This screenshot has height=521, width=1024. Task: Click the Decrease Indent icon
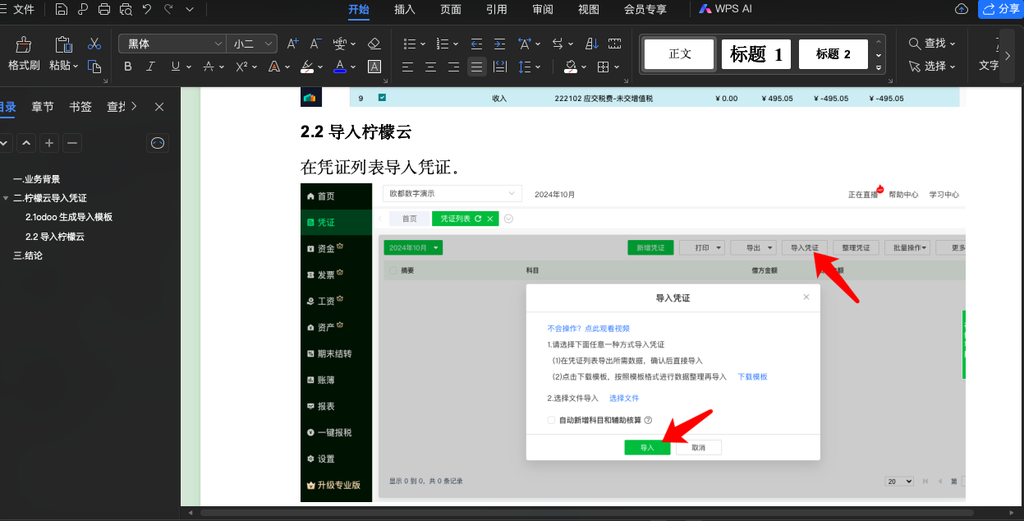pos(477,44)
